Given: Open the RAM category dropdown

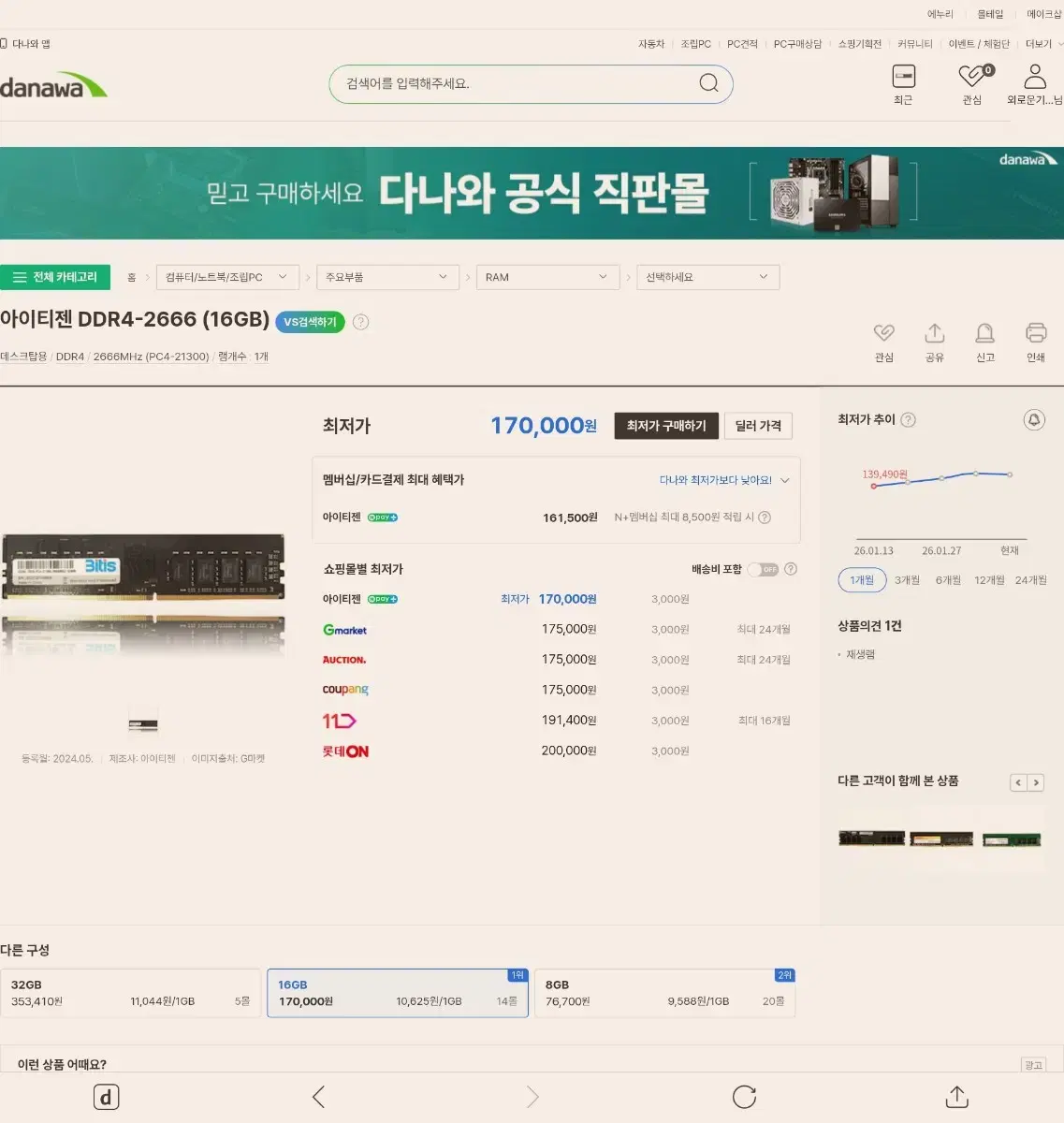Looking at the screenshot, I should click(547, 277).
